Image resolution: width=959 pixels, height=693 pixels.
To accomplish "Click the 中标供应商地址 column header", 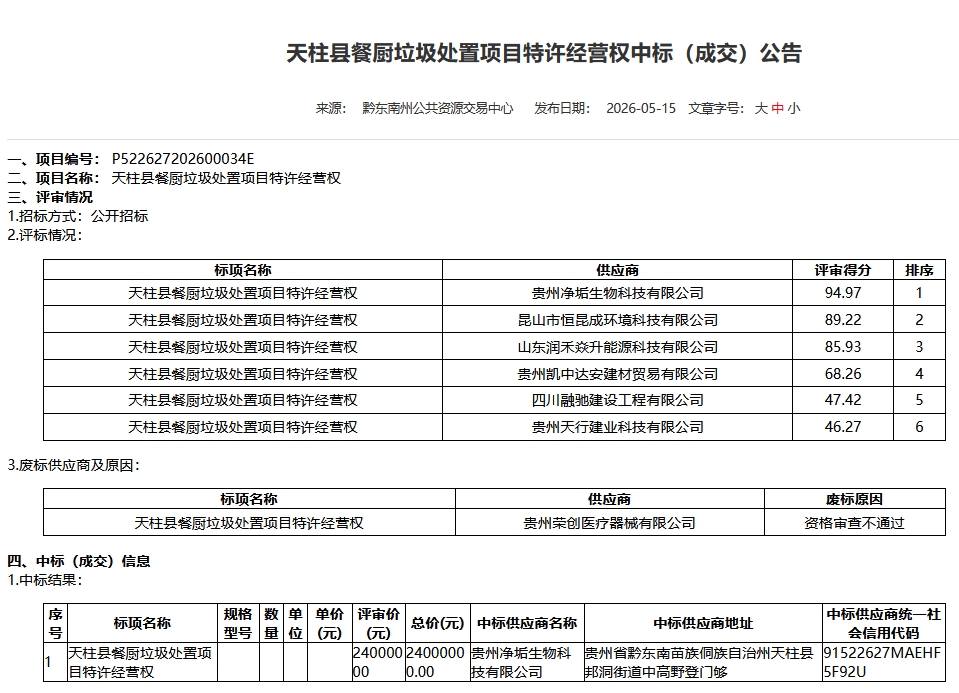I will pos(703,623).
